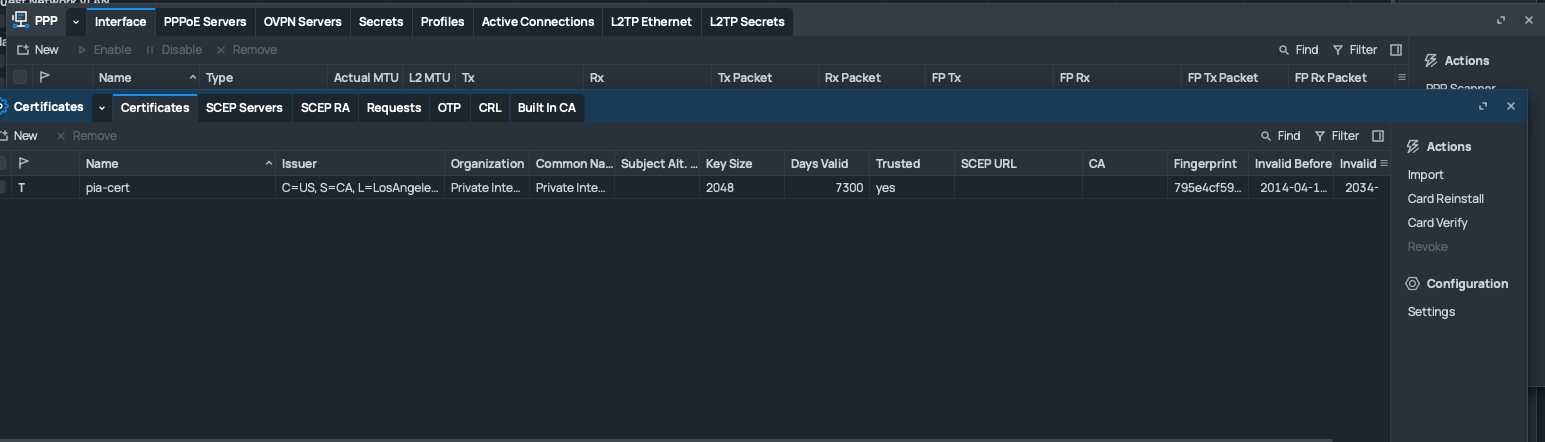Check the select-all checkbox in Certificates table

pos(3,164)
